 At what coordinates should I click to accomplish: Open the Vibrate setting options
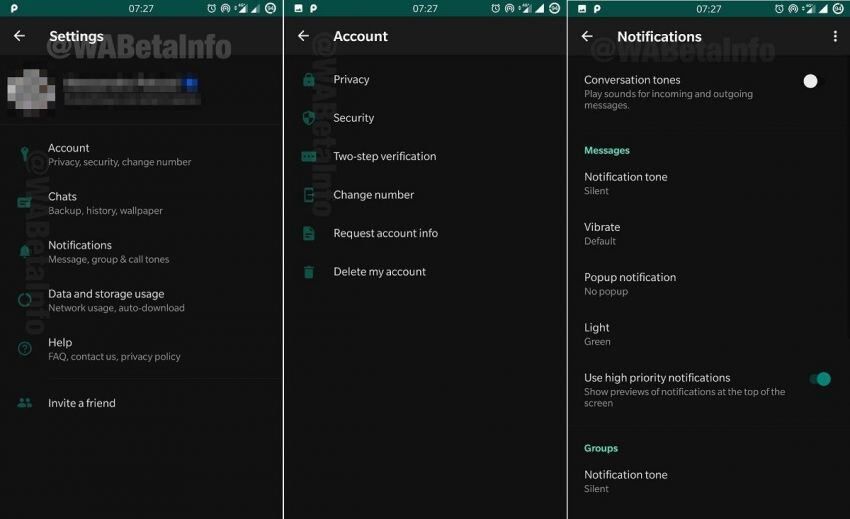point(602,233)
